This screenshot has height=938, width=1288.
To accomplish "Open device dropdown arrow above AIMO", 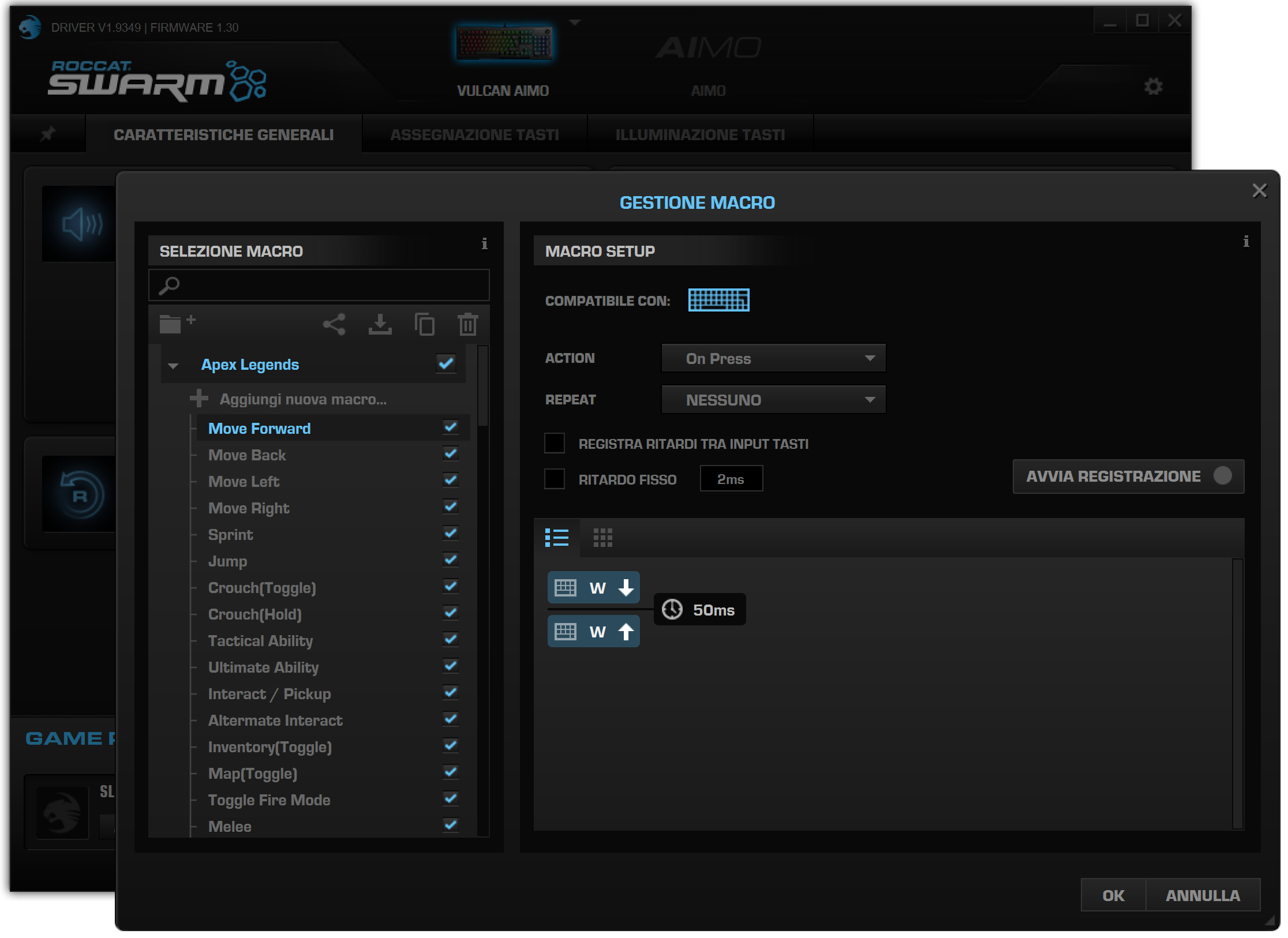I will (574, 23).
